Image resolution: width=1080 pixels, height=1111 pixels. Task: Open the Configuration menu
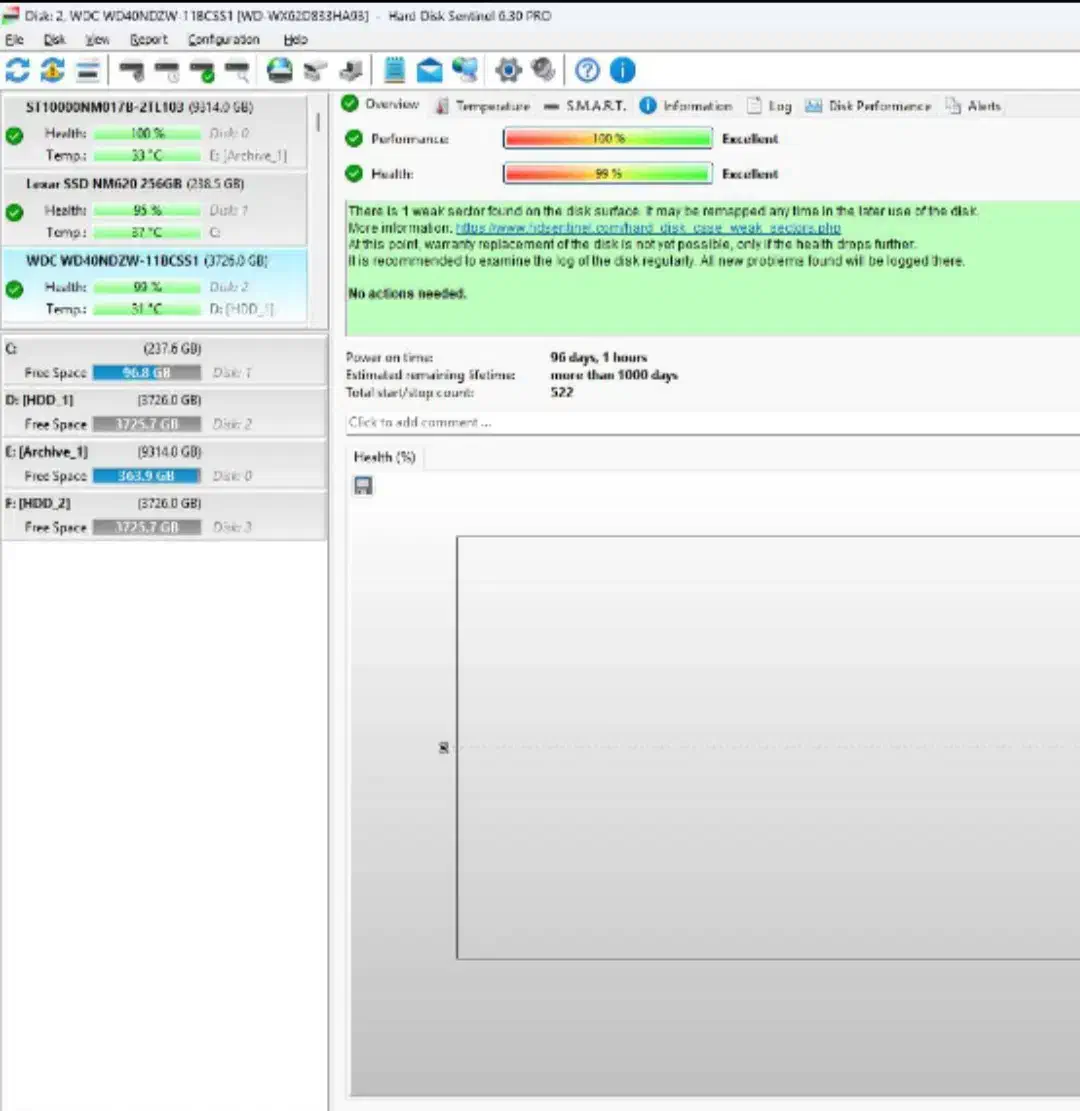point(223,40)
